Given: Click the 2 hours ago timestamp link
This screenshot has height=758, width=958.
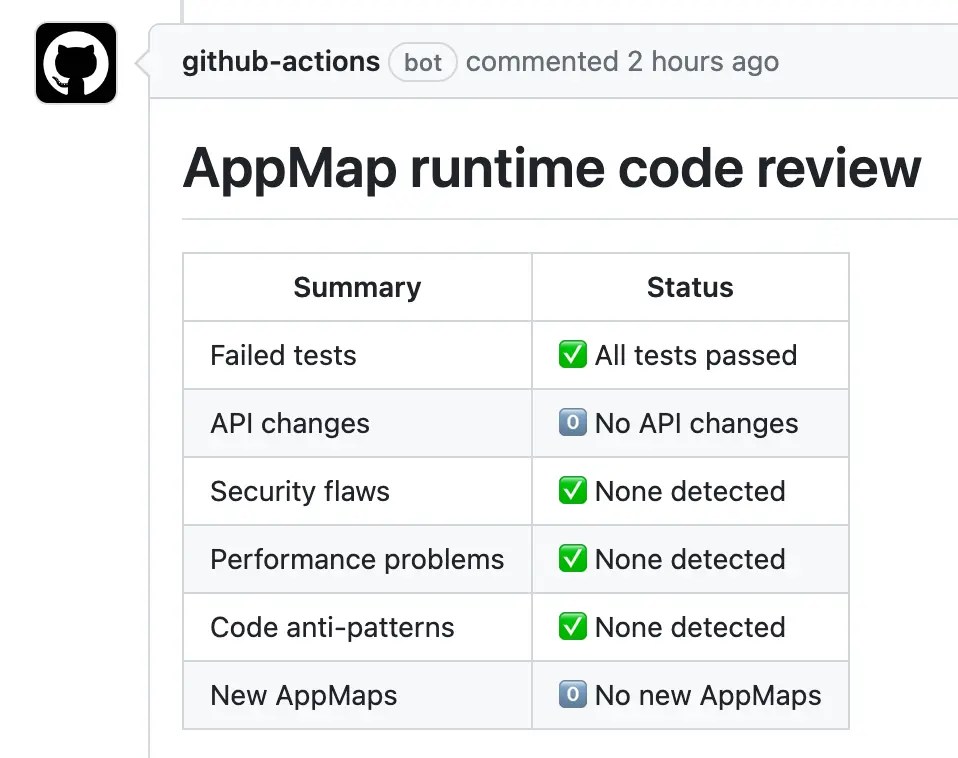Looking at the screenshot, I should [x=700, y=61].
